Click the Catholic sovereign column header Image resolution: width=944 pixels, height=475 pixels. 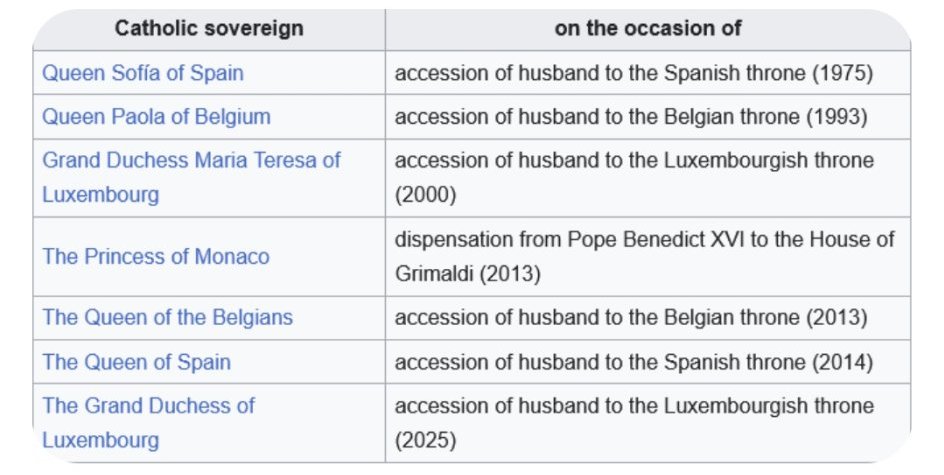click(x=208, y=28)
